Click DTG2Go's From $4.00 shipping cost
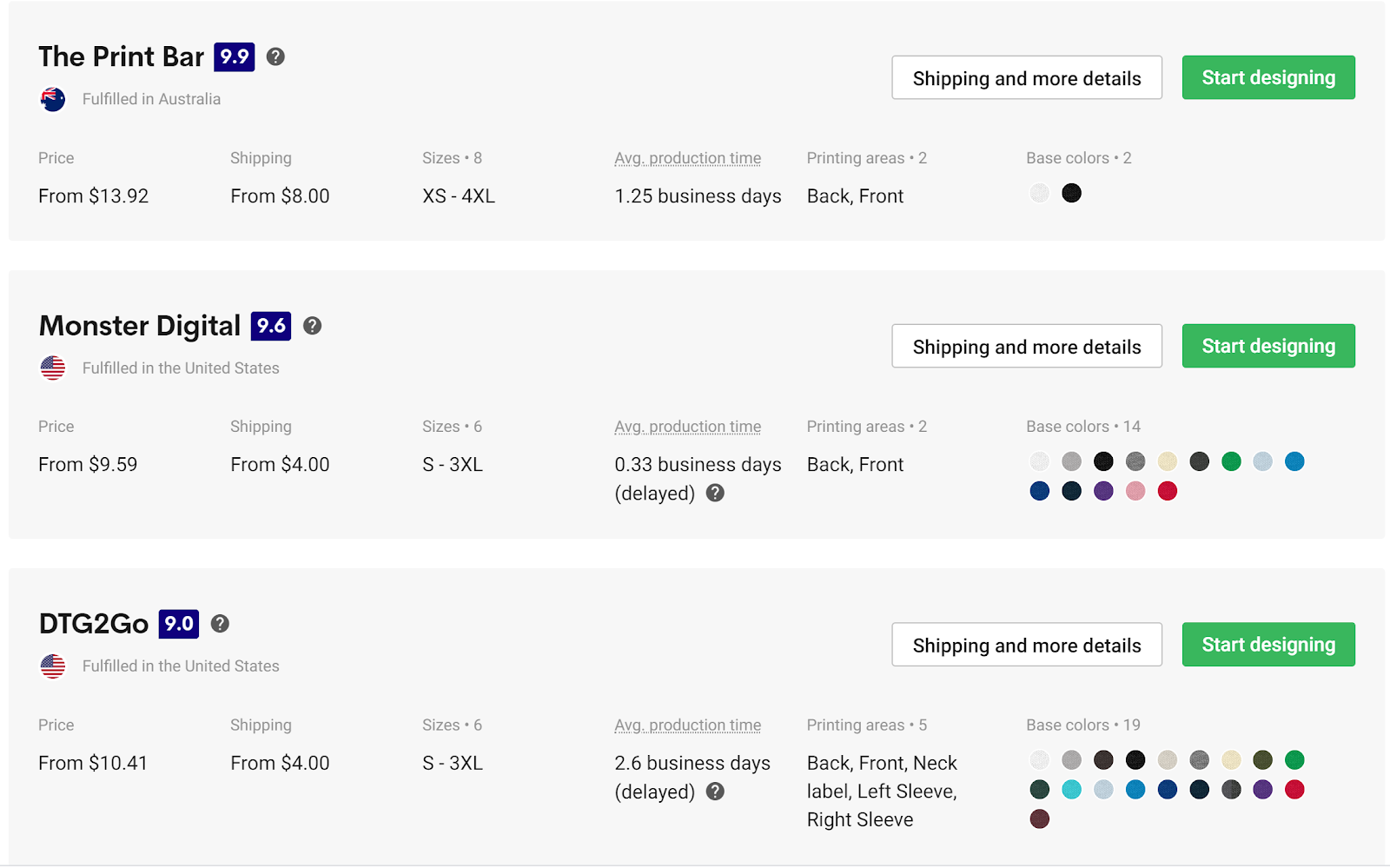 click(x=280, y=764)
